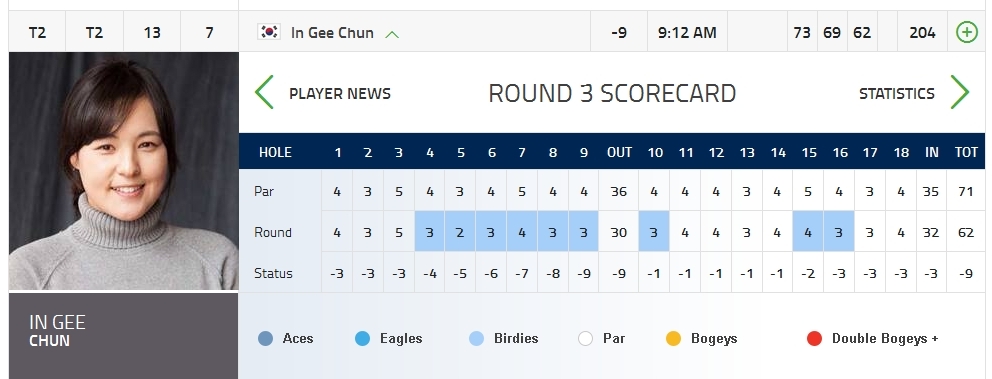The height and width of the screenshot is (379, 992).
Task: Click the round 3 score 62 in the player row
Action: tap(862, 32)
